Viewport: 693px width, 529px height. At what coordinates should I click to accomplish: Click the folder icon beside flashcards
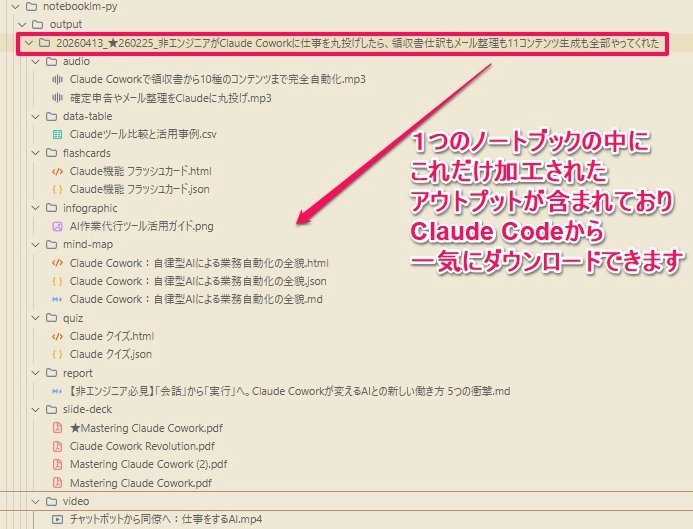coord(51,153)
